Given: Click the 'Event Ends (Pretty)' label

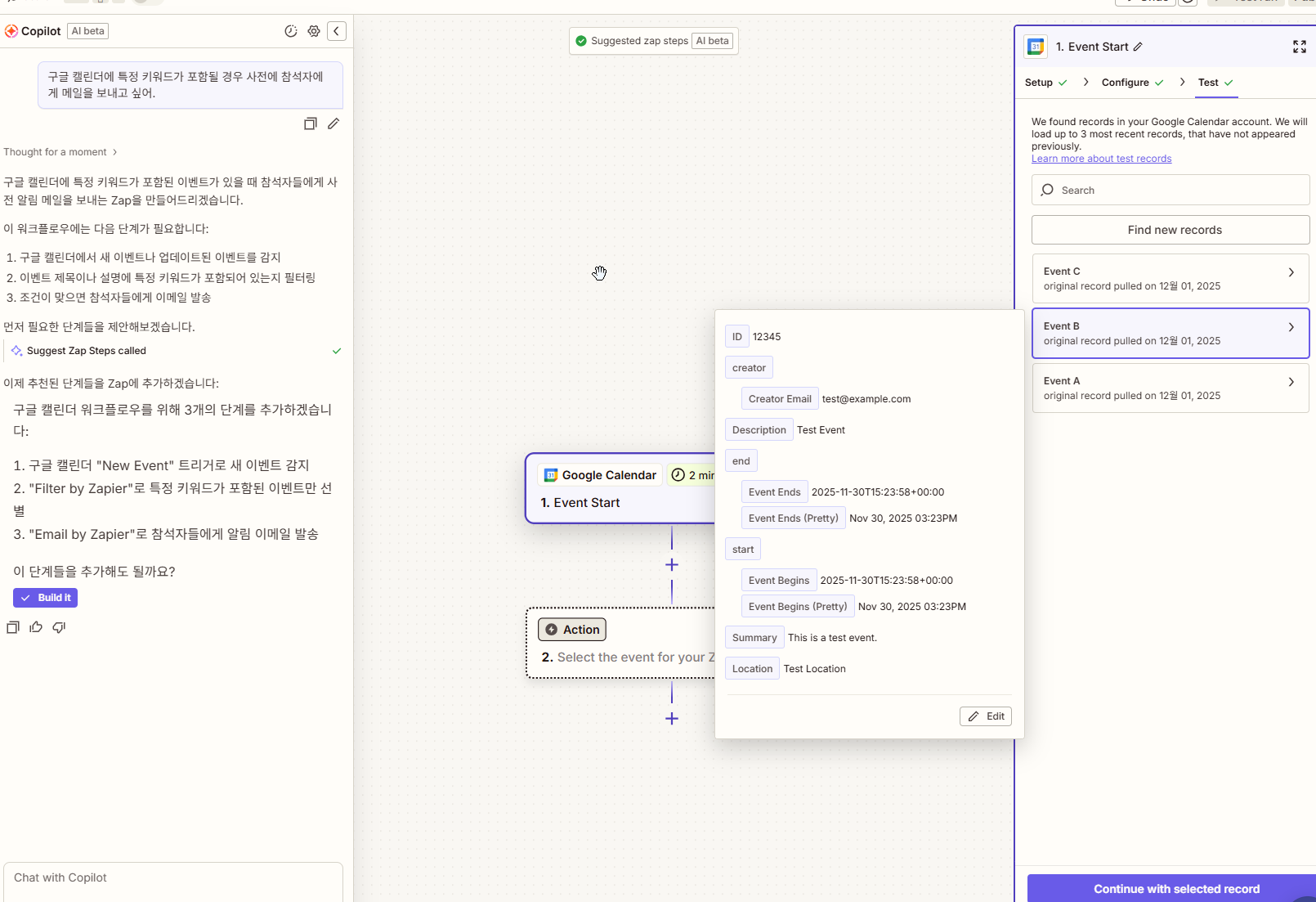Looking at the screenshot, I should point(793,518).
